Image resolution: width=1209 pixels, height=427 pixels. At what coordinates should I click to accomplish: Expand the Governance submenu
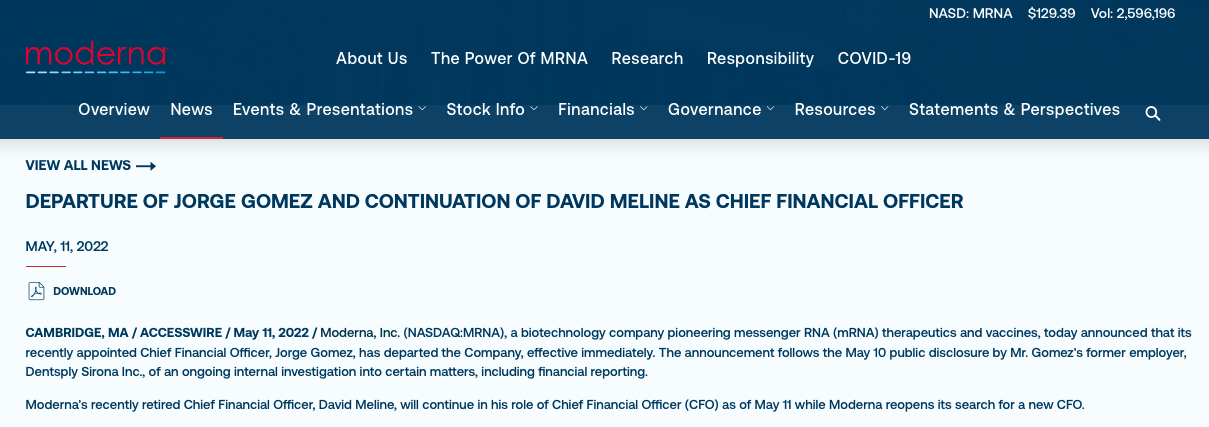[721, 110]
